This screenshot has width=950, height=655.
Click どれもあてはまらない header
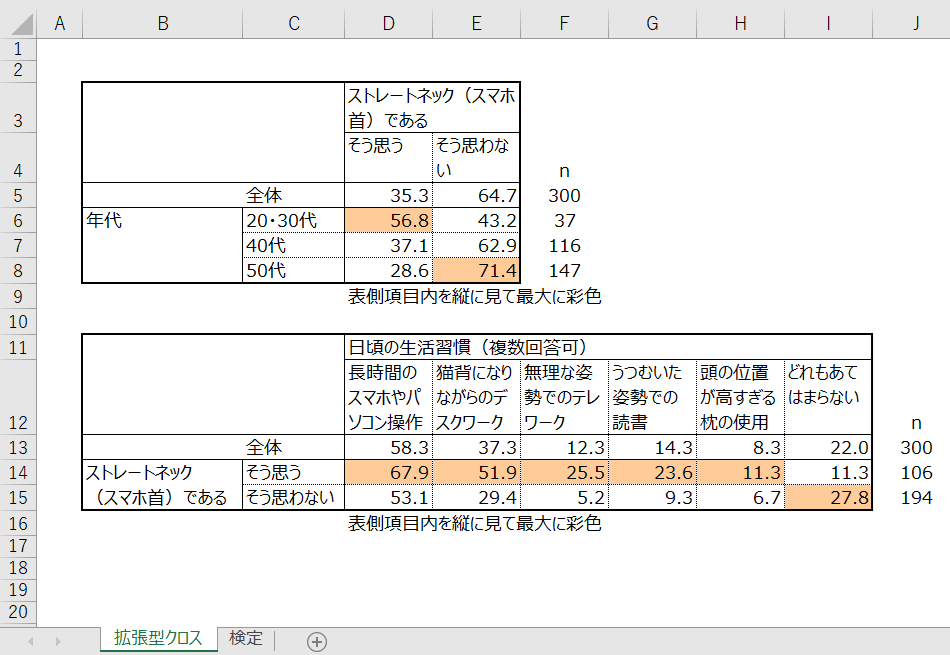pyautogui.click(x=828, y=397)
